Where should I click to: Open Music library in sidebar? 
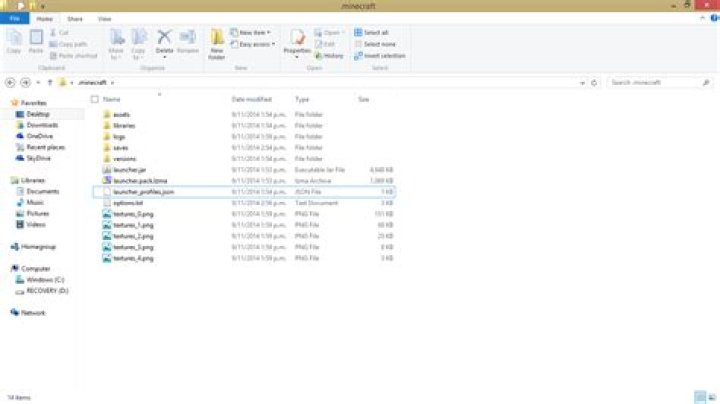(x=35, y=202)
